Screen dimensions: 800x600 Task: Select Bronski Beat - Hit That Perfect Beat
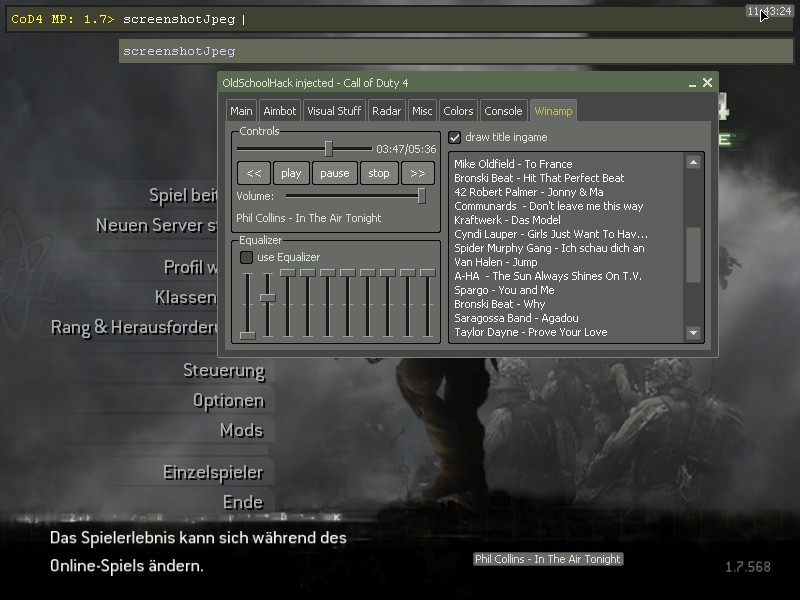[x=539, y=178]
